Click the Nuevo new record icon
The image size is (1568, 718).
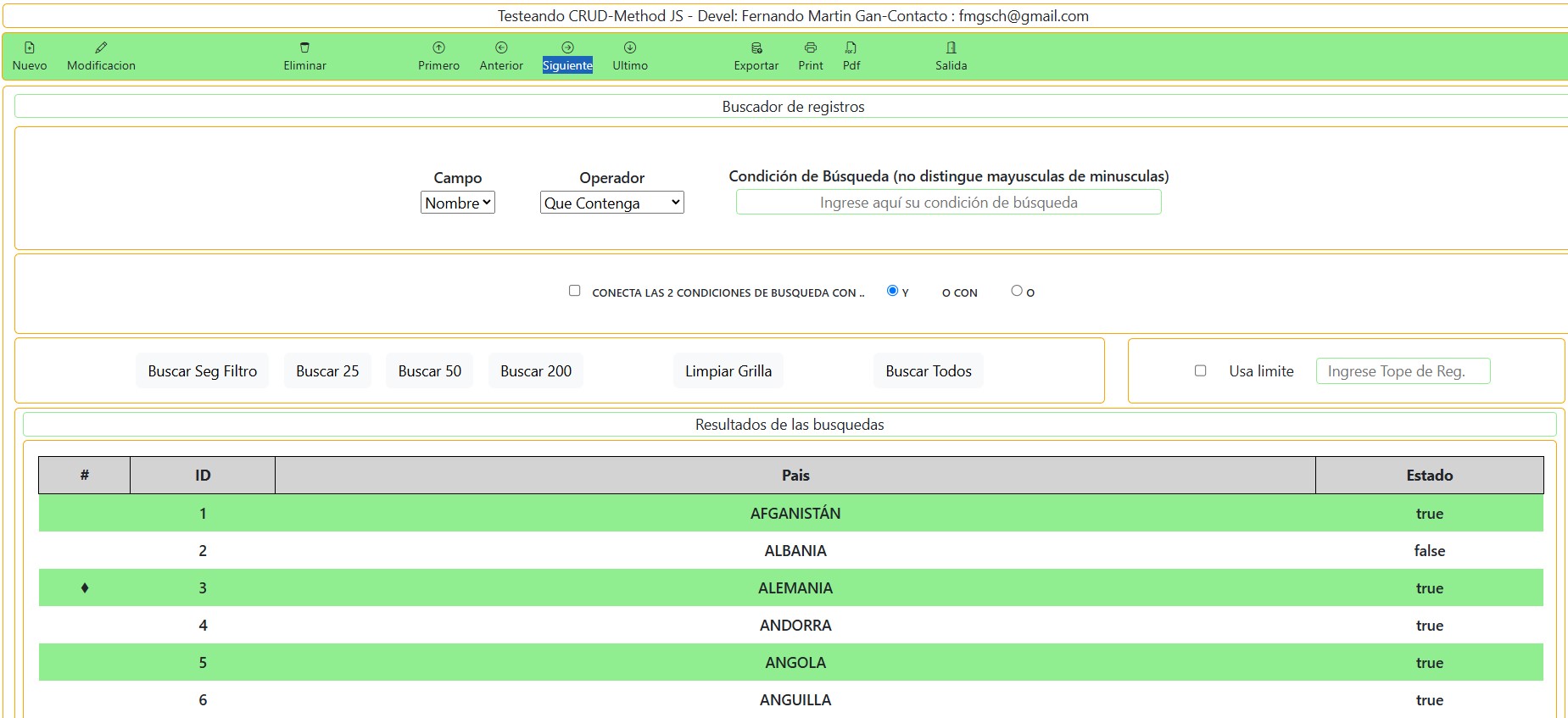(x=30, y=48)
